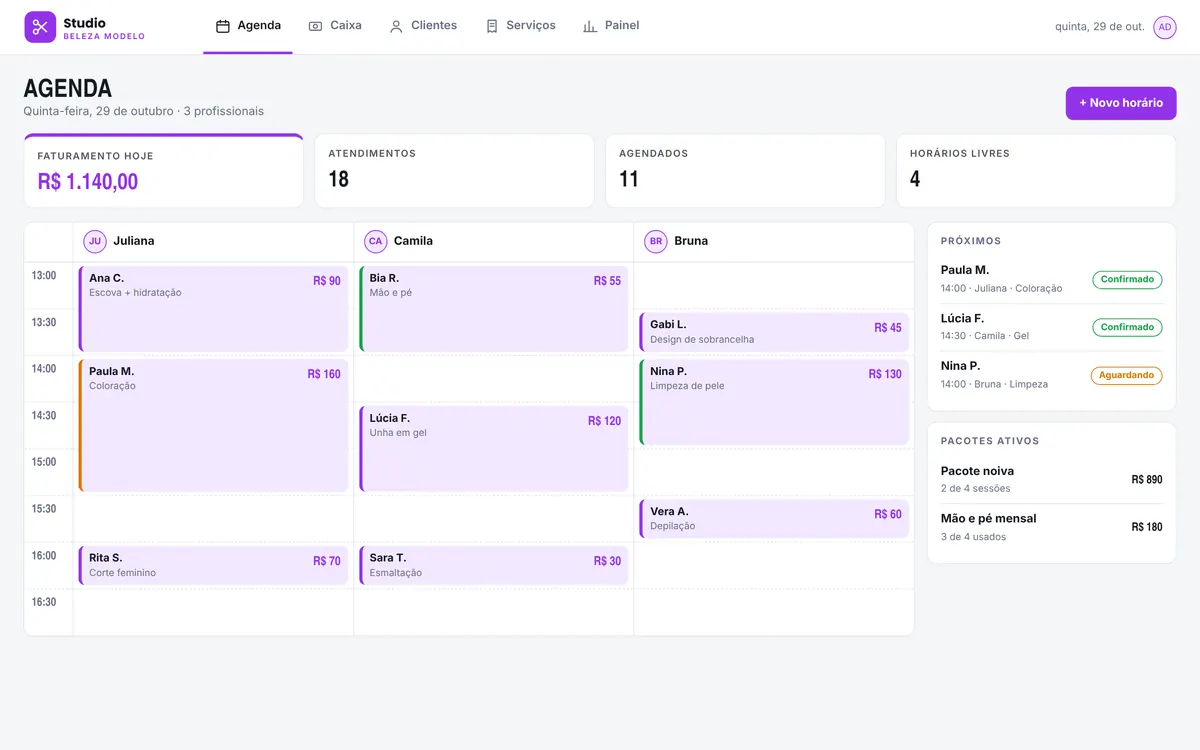The height and width of the screenshot is (750, 1200).
Task: Open the Atendimentos stat card
Action: 454,171
